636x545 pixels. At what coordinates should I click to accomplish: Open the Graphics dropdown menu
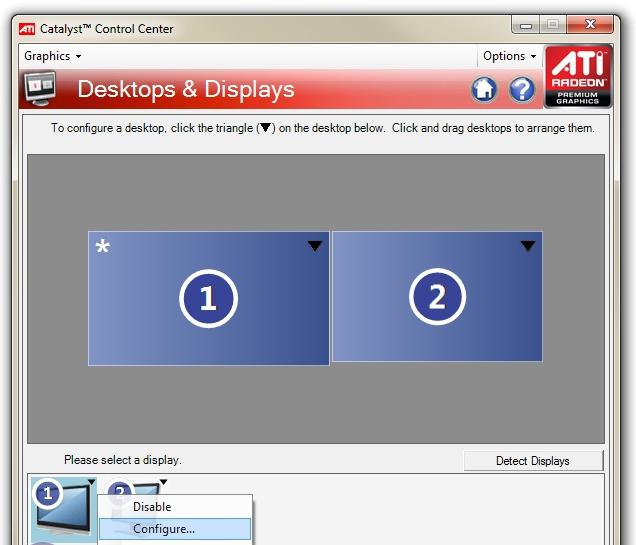52,56
